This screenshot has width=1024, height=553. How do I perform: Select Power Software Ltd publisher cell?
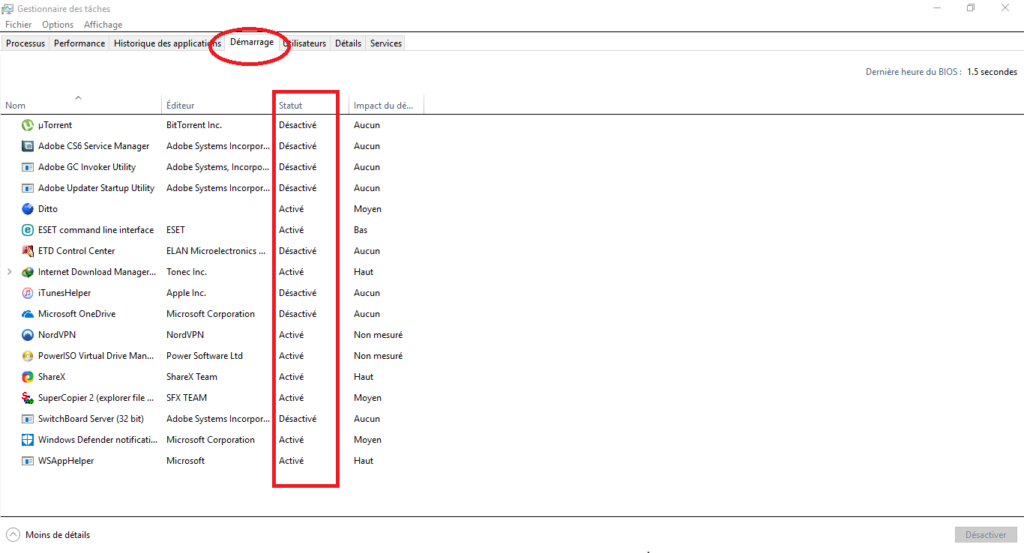click(x=204, y=356)
